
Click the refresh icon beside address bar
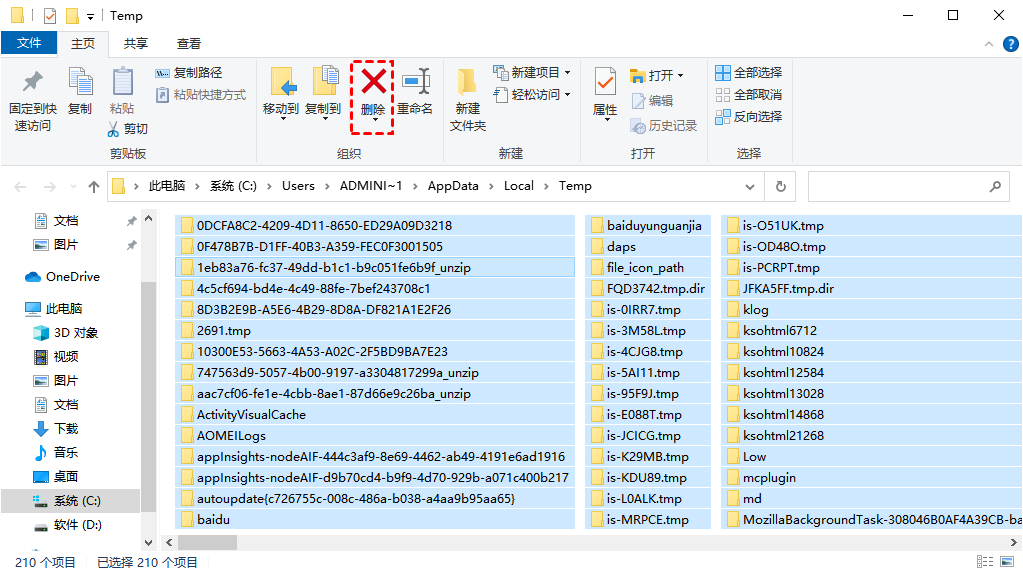[781, 186]
